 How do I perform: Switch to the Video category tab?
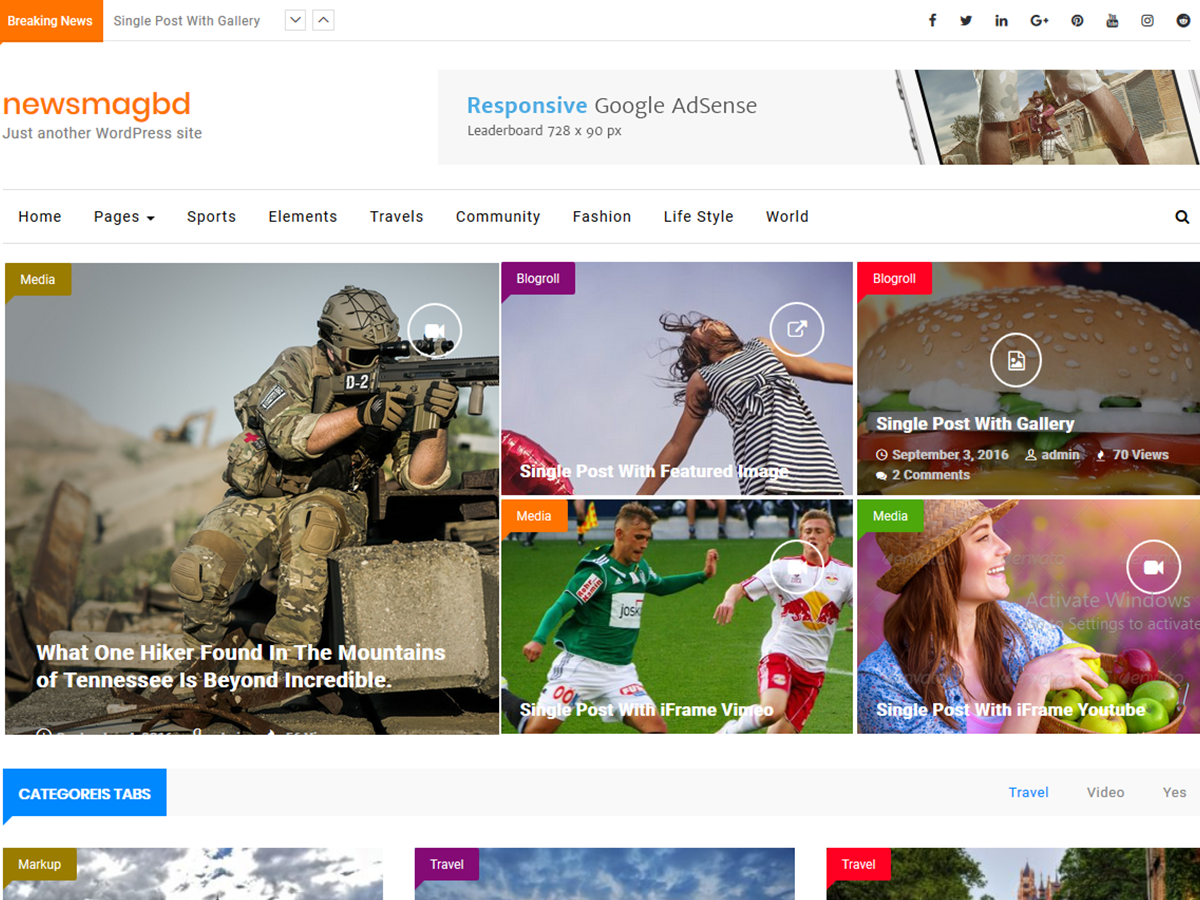pos(1105,792)
